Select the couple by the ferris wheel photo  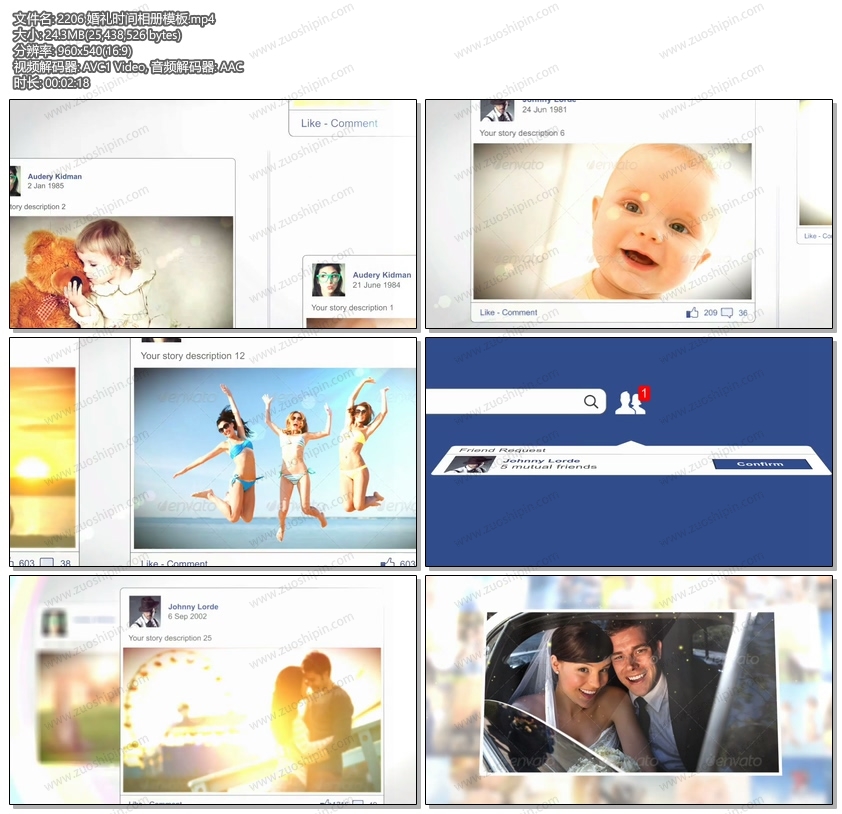(252, 720)
